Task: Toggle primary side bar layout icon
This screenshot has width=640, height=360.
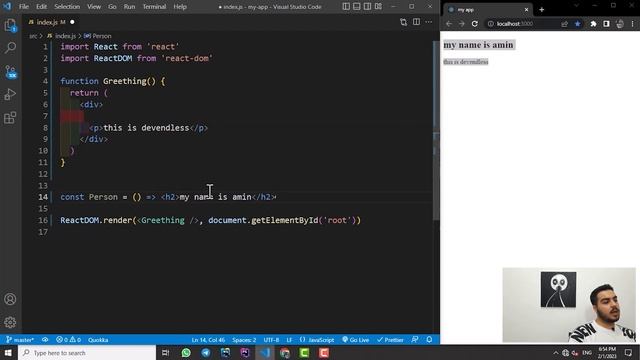Action: click(x=346, y=7)
